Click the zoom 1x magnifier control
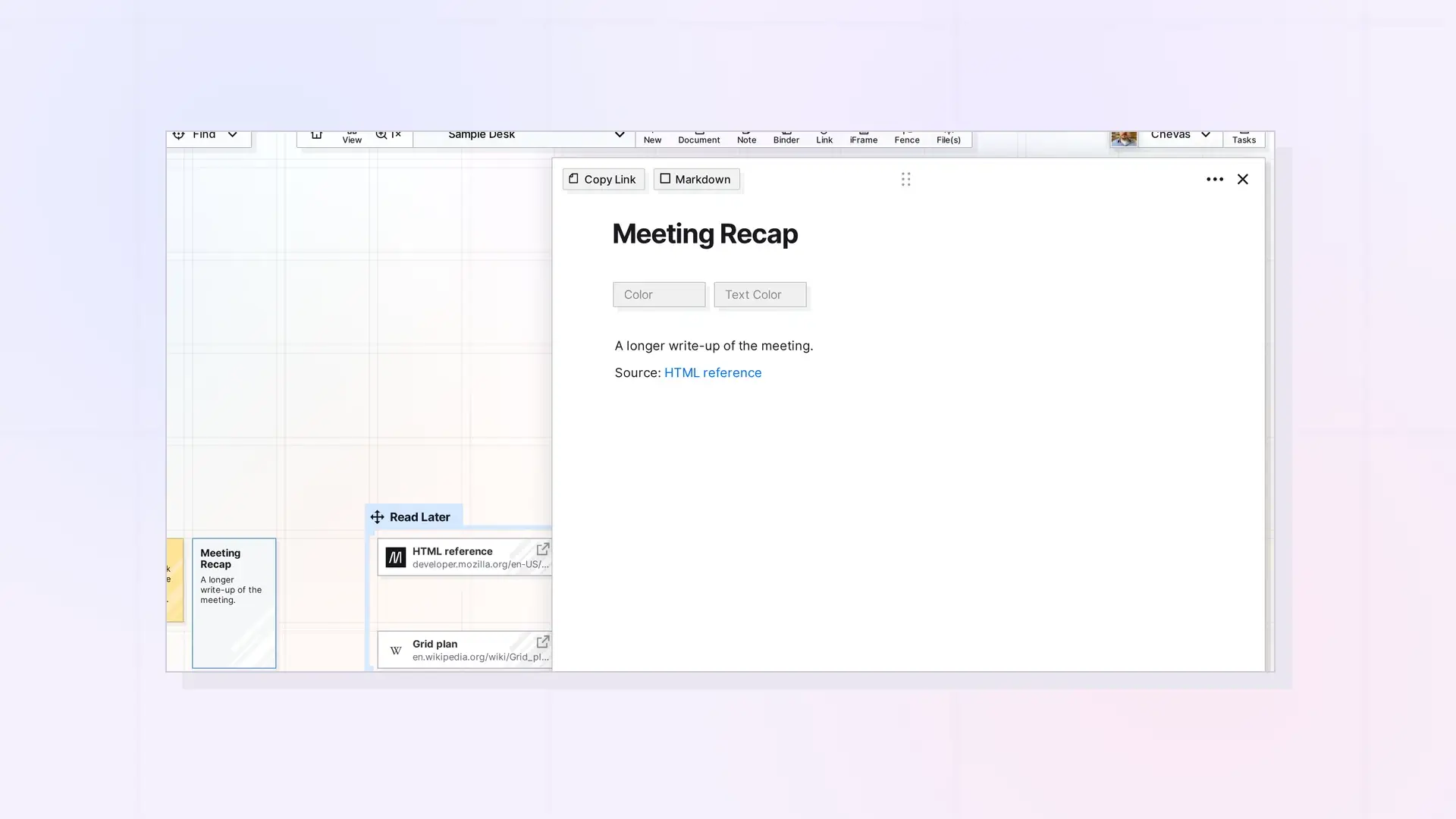Image resolution: width=1456 pixels, height=819 pixels. click(x=388, y=135)
